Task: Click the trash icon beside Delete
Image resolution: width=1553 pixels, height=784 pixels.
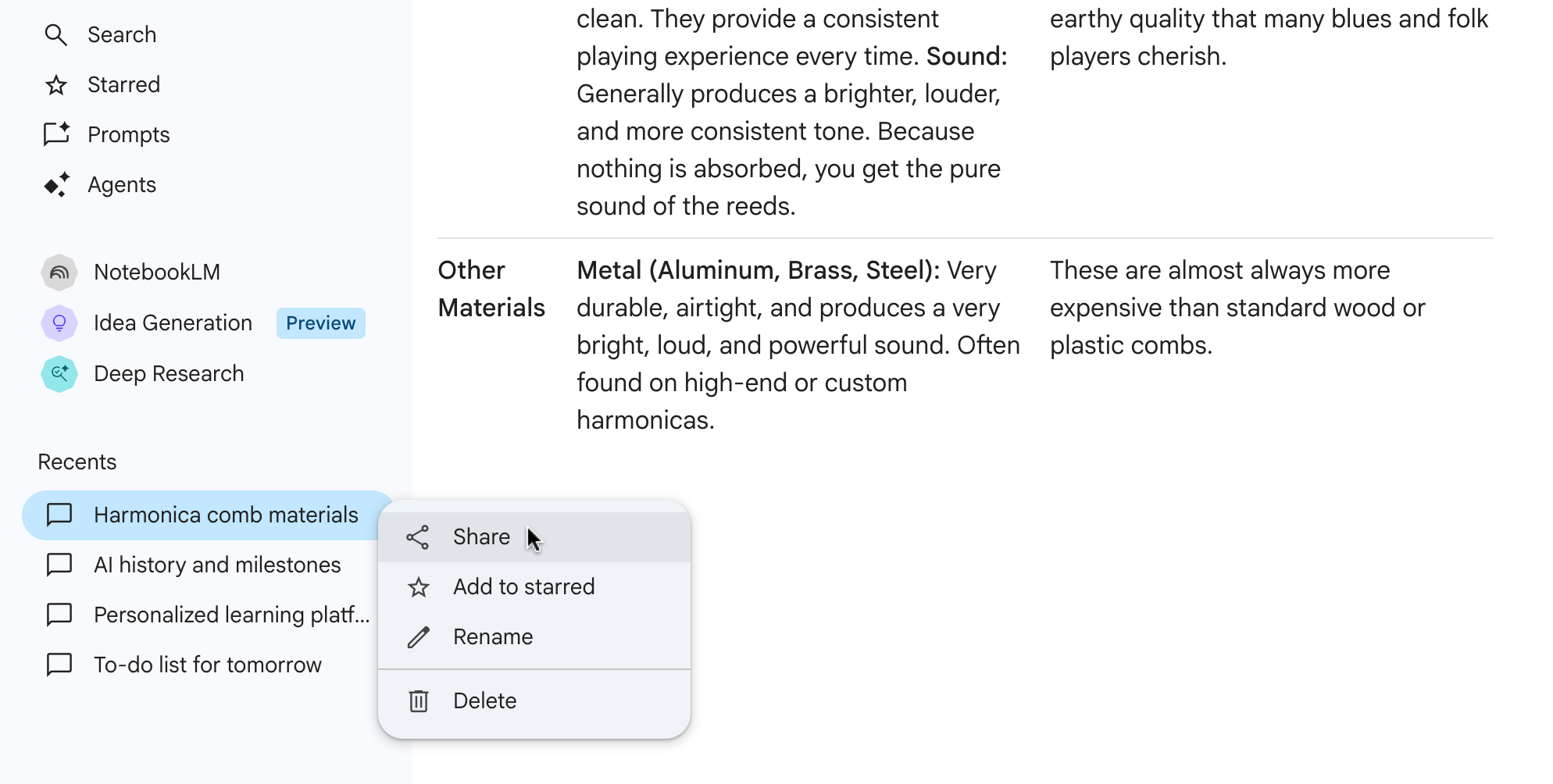Action: click(419, 701)
